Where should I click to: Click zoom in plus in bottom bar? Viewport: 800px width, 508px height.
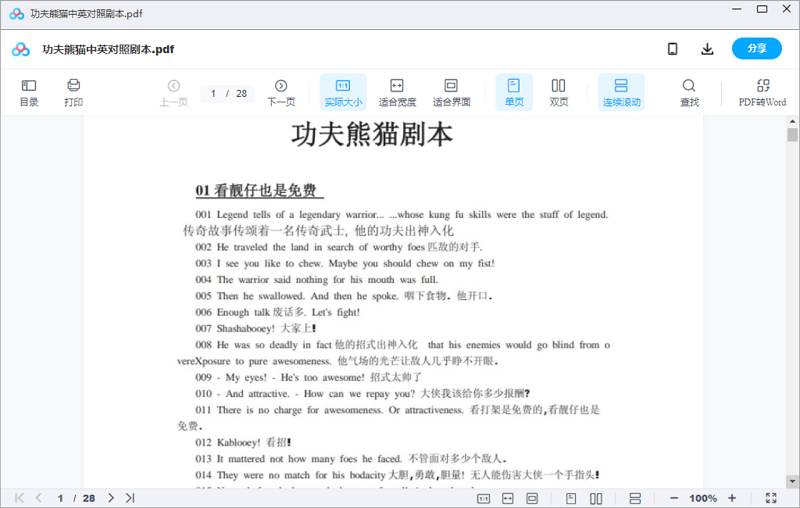732,498
